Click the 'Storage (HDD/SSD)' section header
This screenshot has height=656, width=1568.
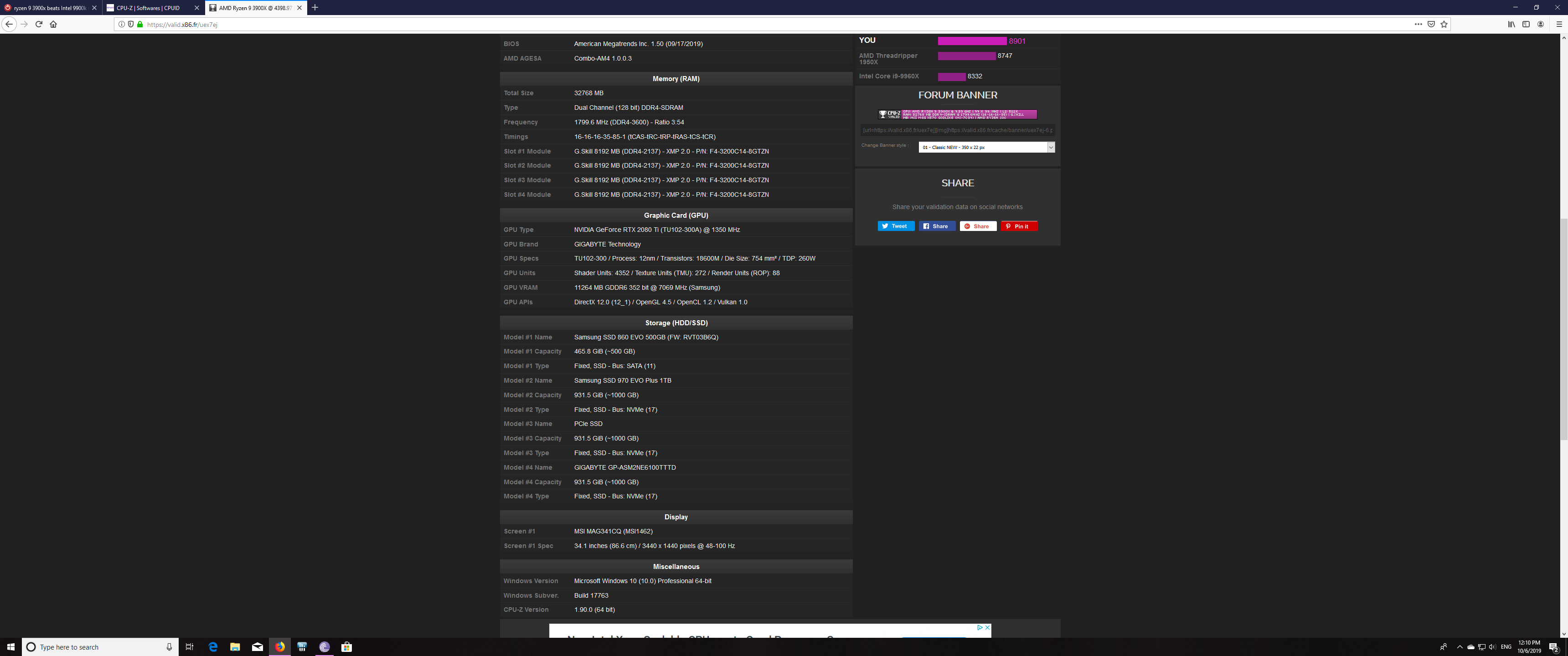pos(676,323)
